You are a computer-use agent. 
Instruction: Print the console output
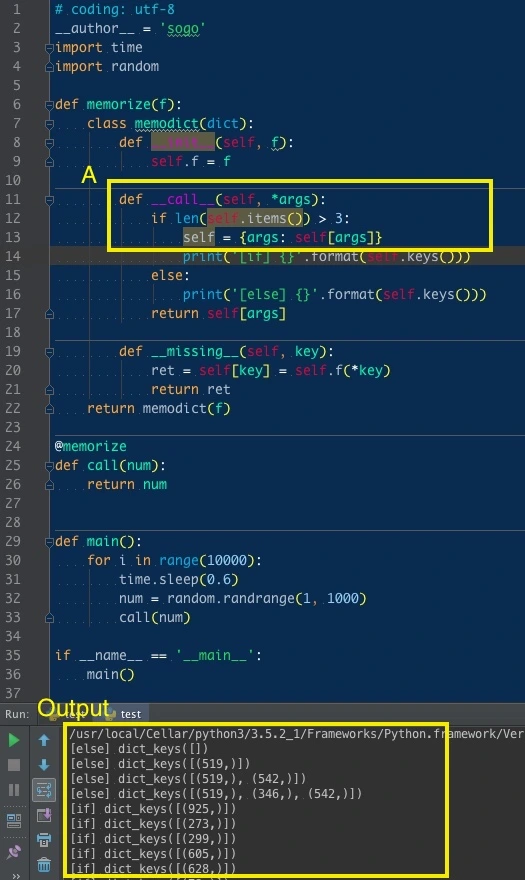point(44,840)
